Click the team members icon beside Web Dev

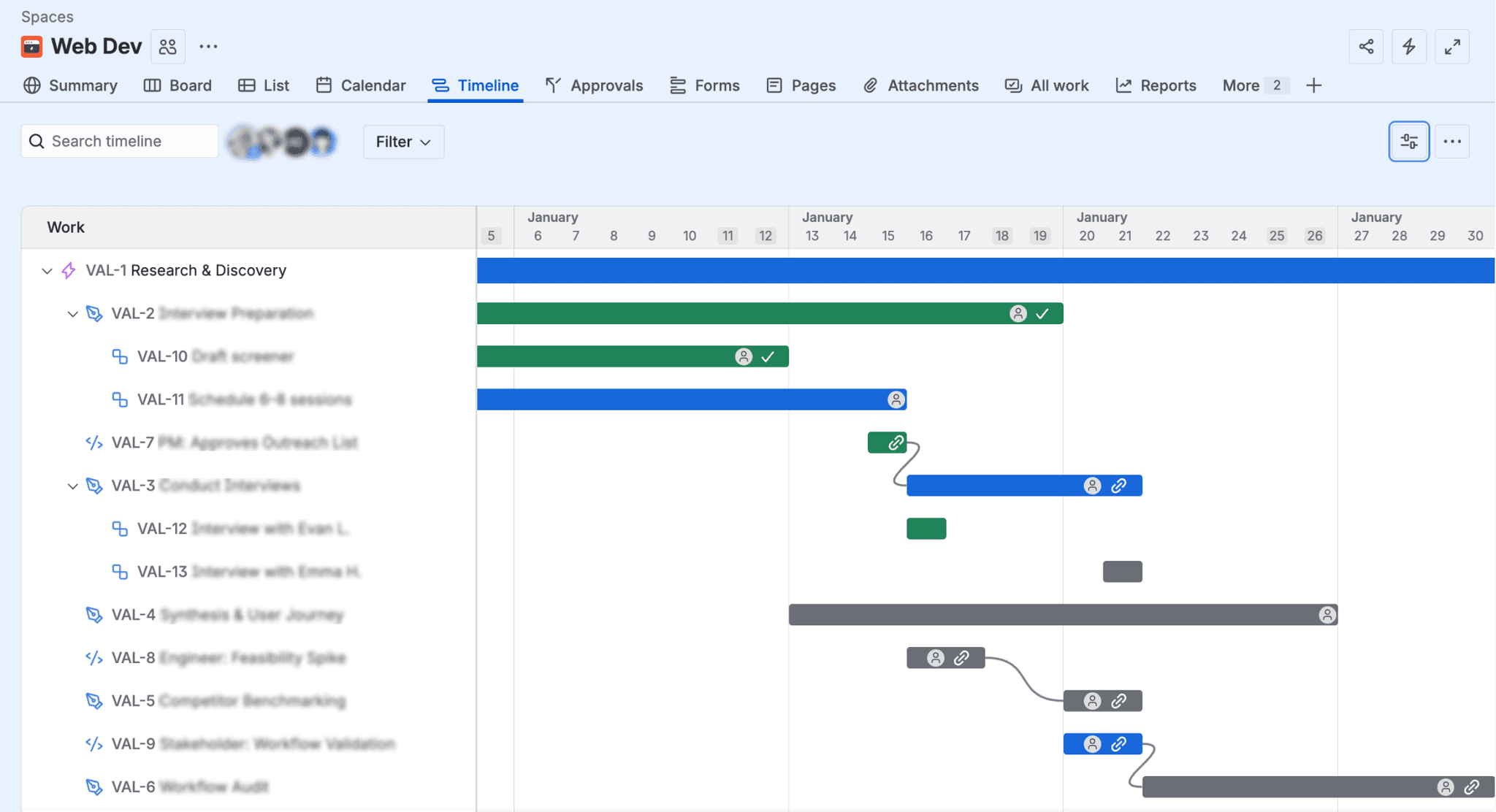[168, 47]
